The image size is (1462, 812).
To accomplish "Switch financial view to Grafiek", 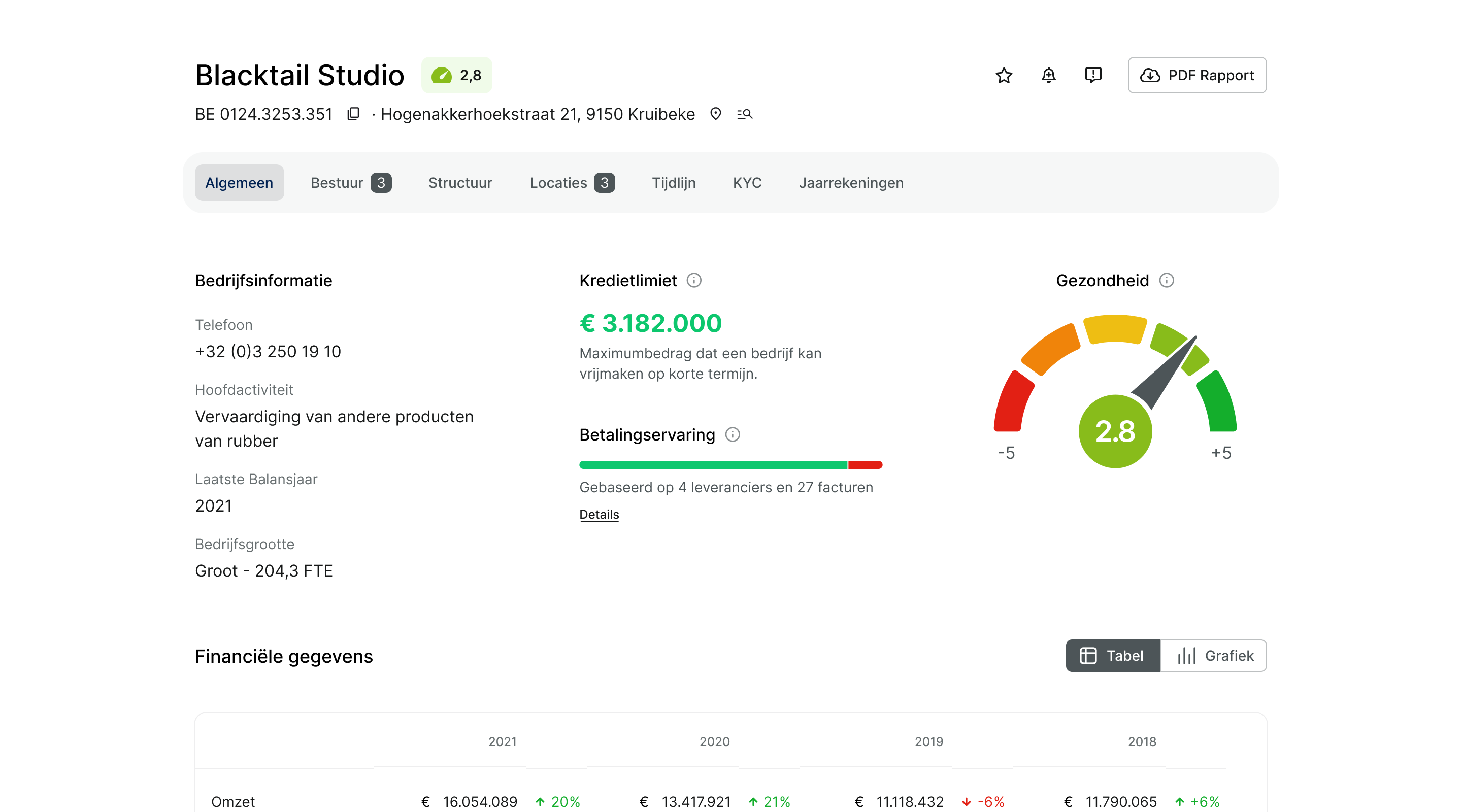I will [1215, 656].
